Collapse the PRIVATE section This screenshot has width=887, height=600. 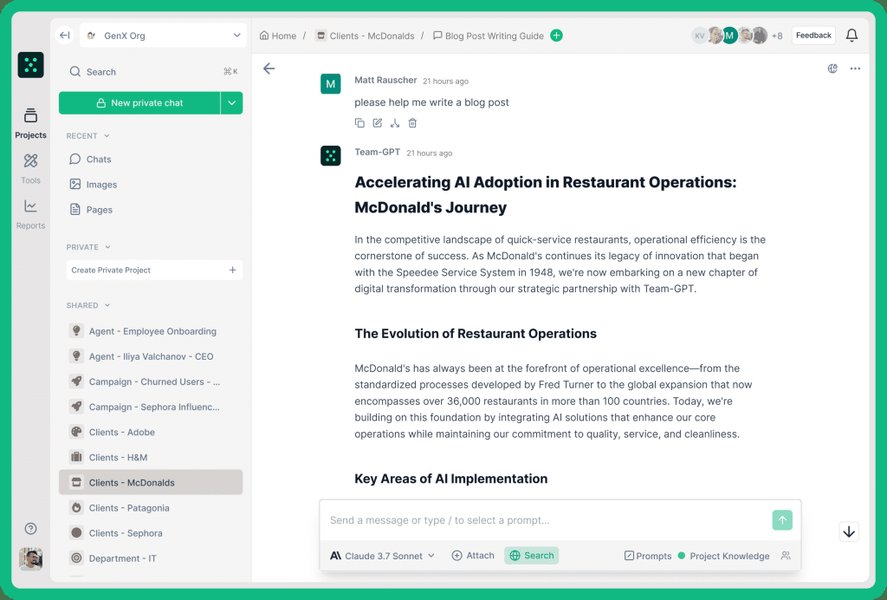(88, 247)
